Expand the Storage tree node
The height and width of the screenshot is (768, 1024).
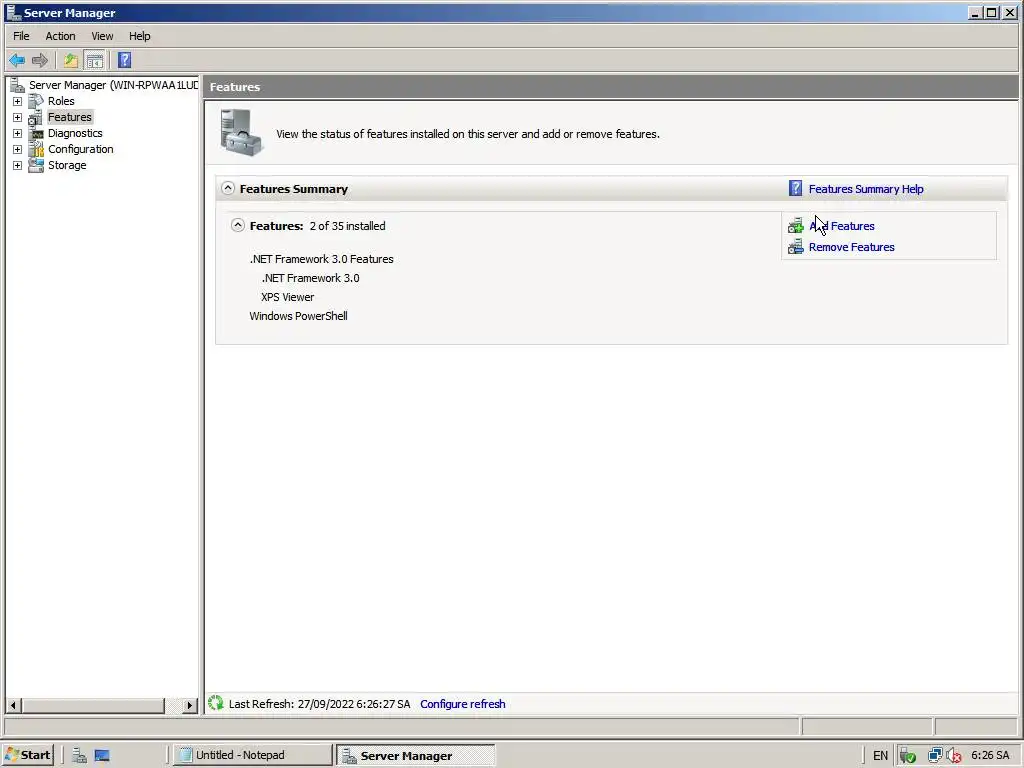(x=18, y=165)
